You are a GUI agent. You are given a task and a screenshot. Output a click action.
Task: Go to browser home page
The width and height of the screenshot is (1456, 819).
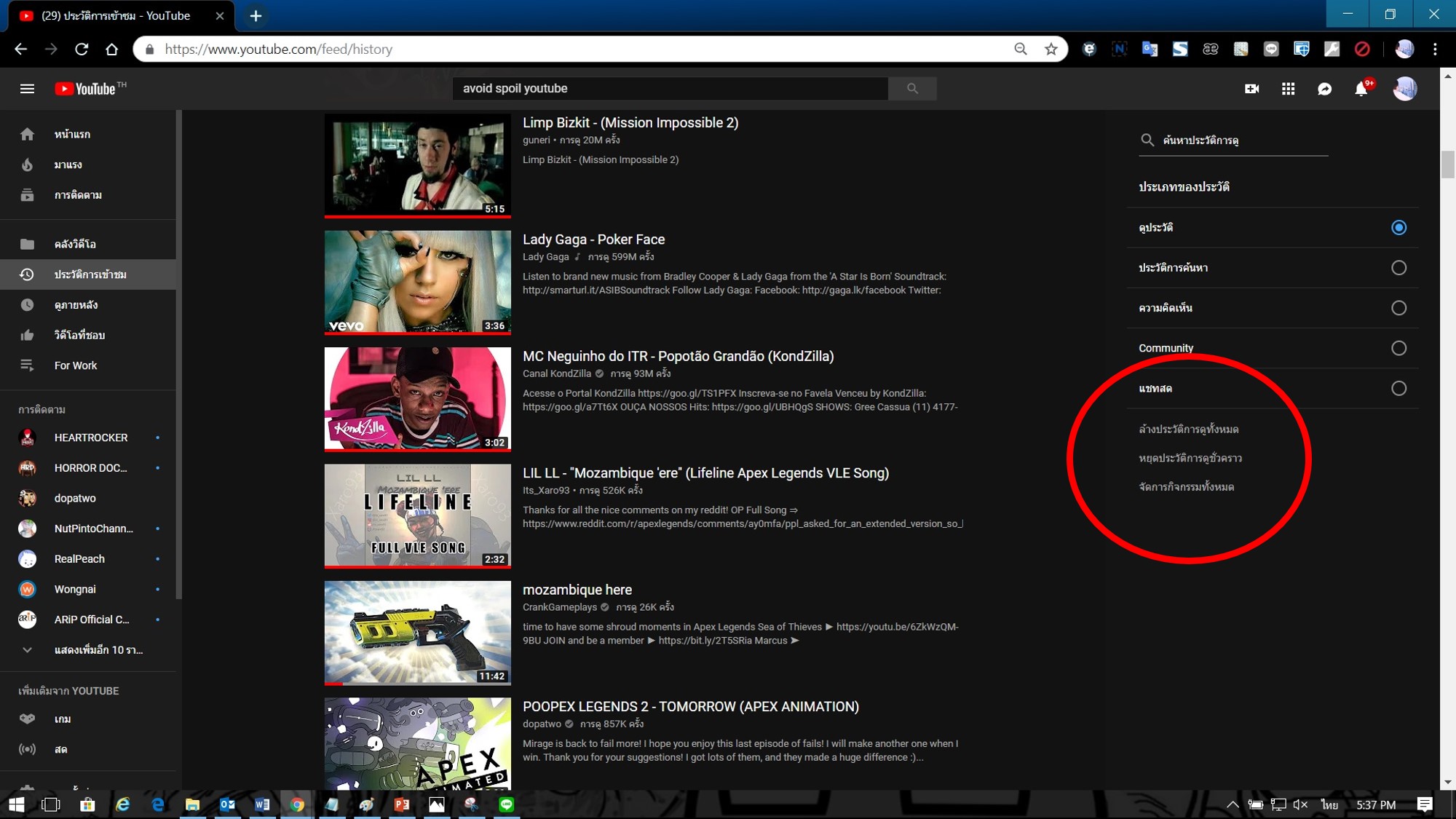111,50
